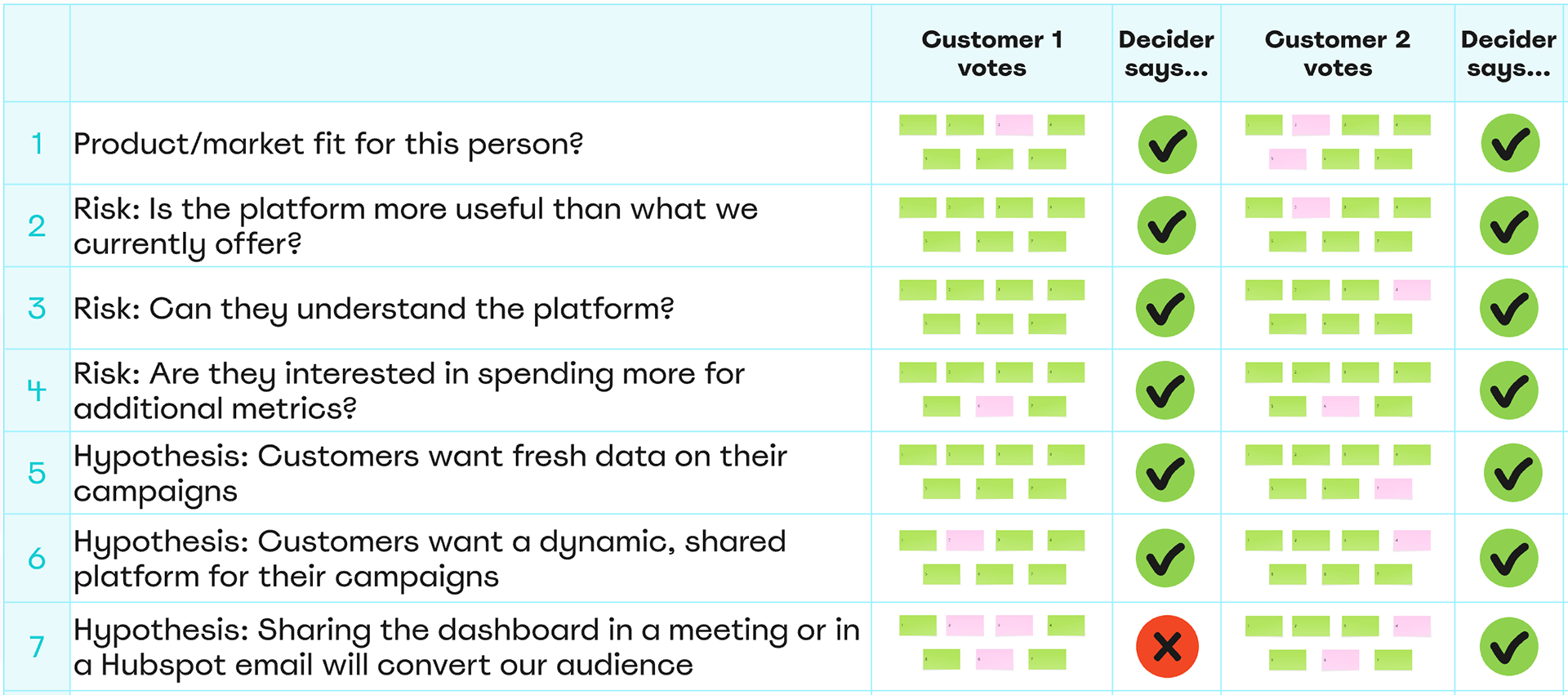This screenshot has width=1568, height=695.
Task: Click Customer 1 decider checkmark for Product/market fit row
Action: 1167,145
